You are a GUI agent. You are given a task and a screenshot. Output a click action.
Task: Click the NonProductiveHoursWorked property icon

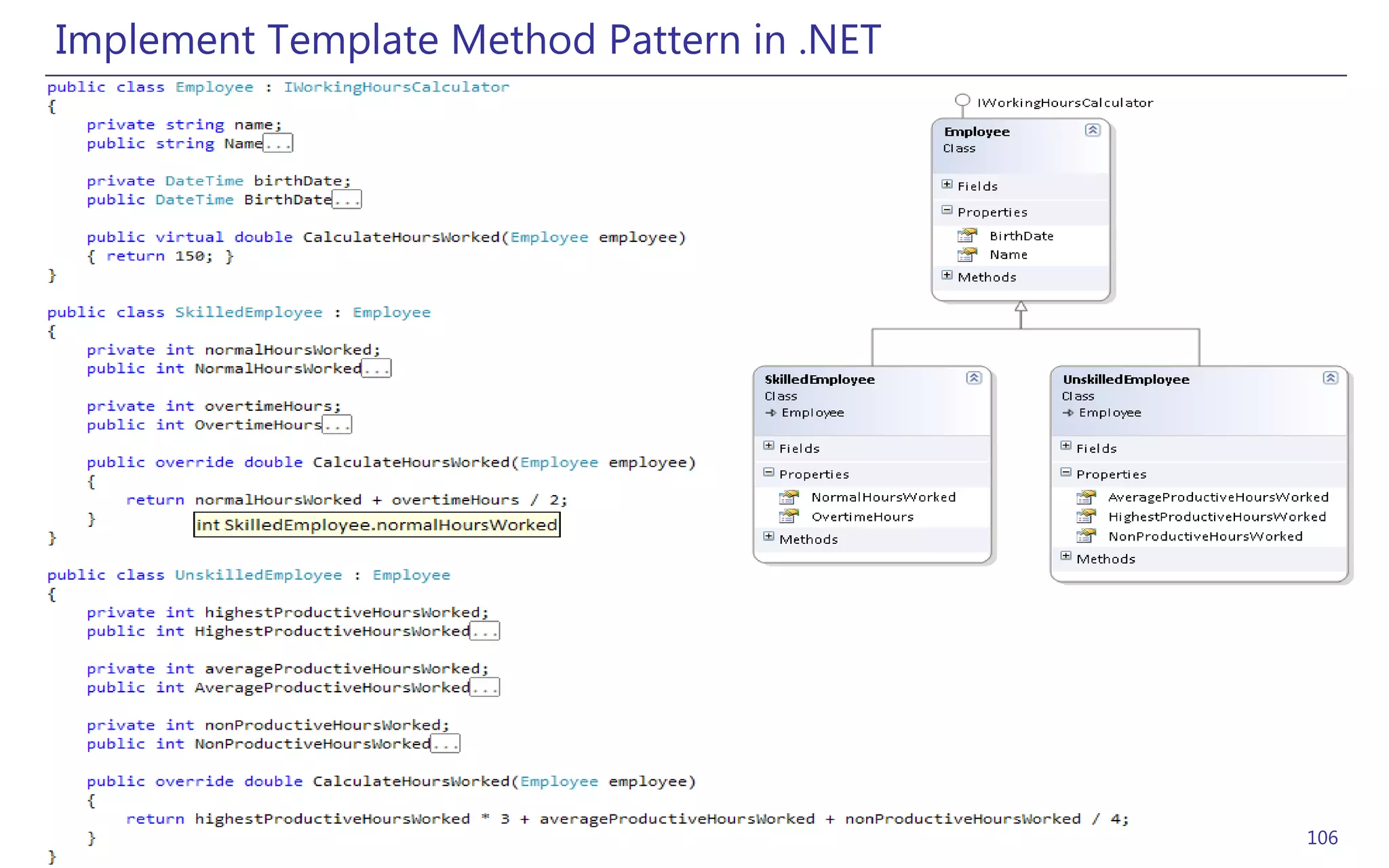[1086, 536]
